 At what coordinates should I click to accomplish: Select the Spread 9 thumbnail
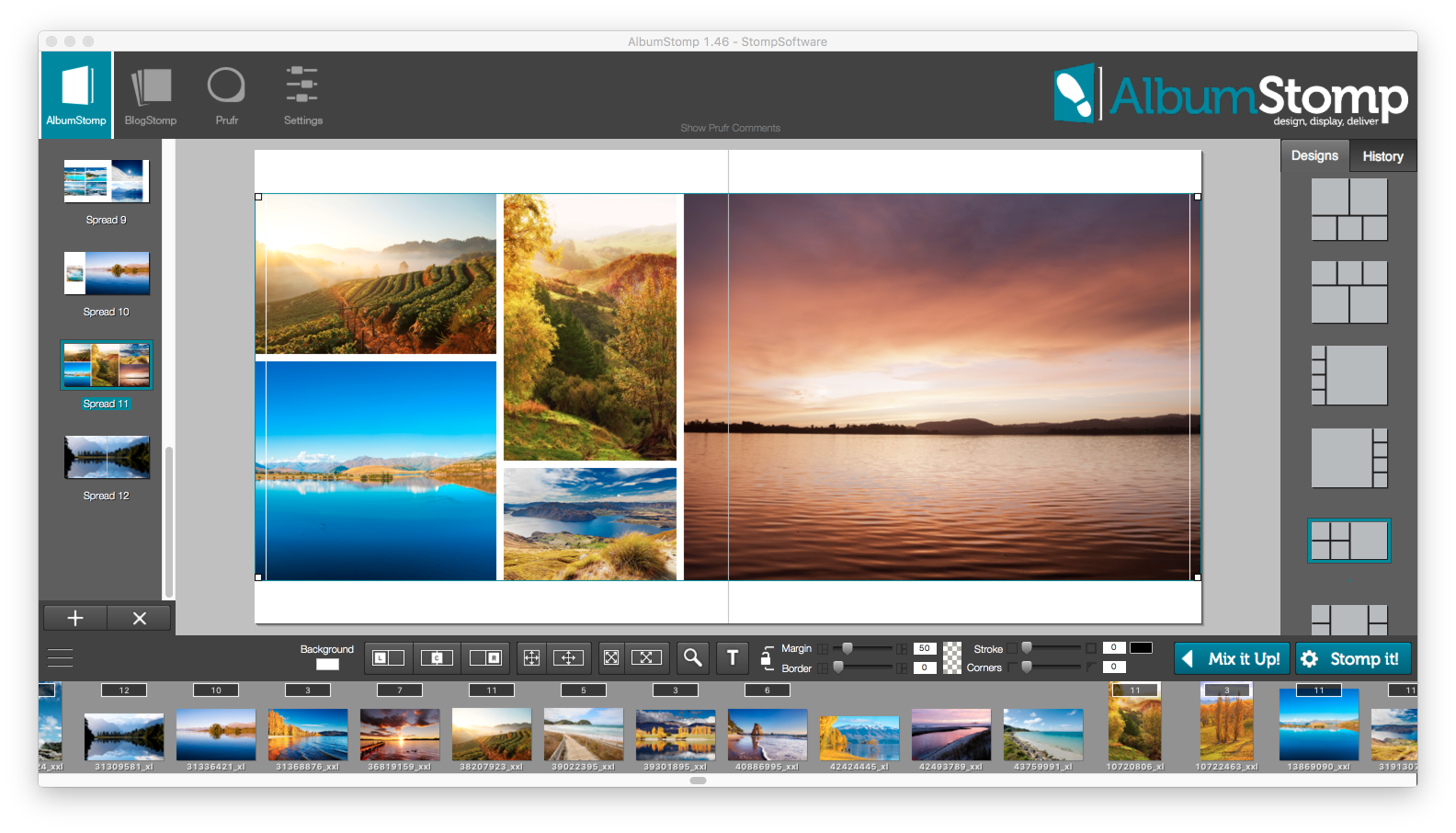pos(107,181)
